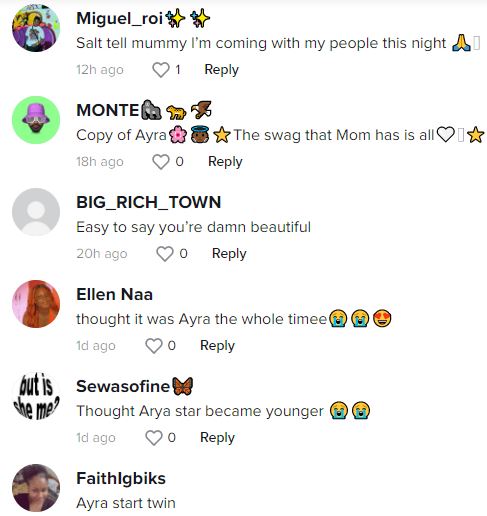Open FaithIgbiks's profile photo

point(36,488)
